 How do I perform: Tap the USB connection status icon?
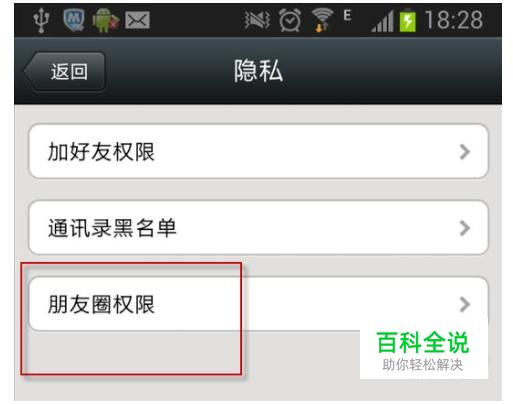[41, 20]
